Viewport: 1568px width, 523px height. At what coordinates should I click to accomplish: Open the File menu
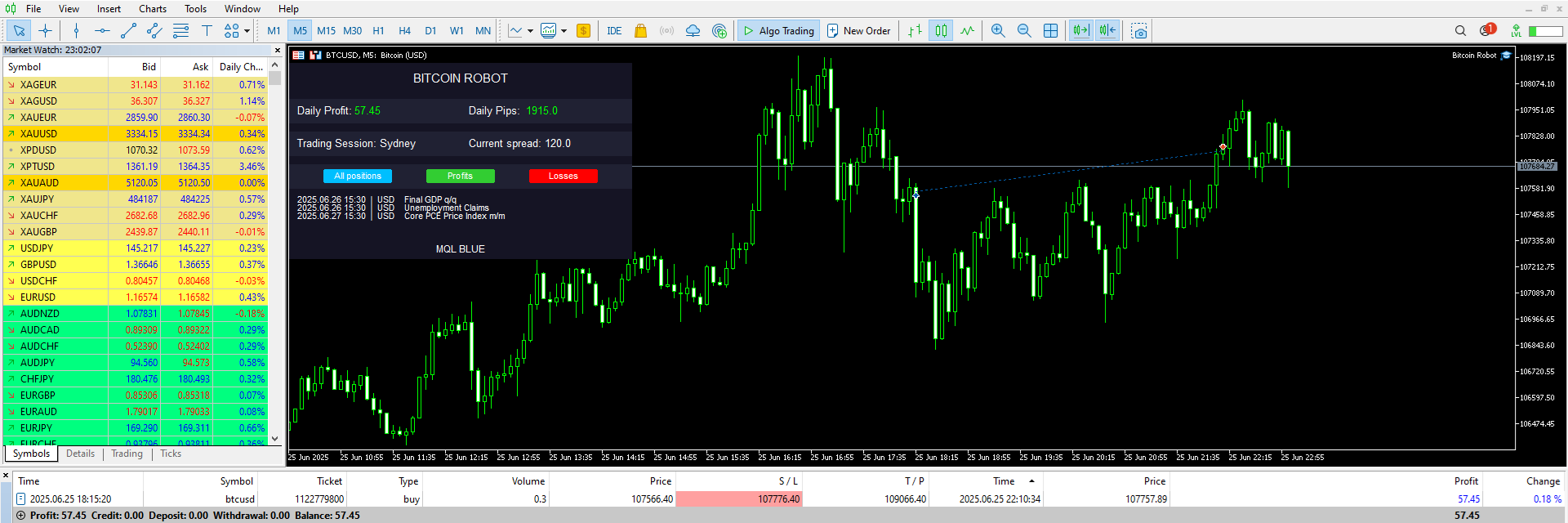[33, 9]
